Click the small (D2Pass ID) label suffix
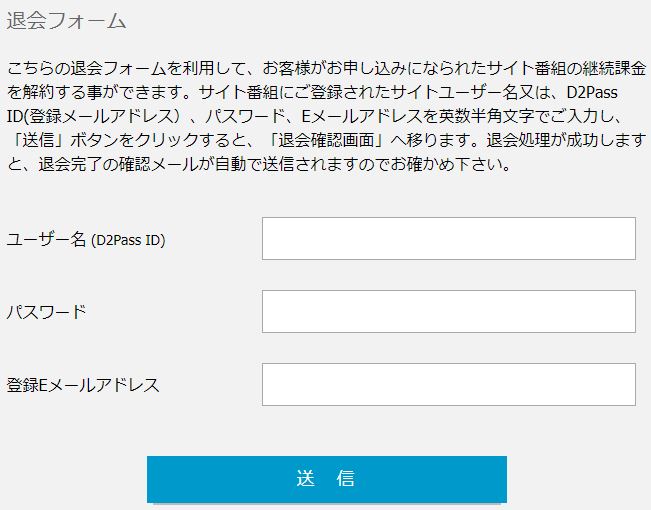This screenshot has width=651, height=510. point(128,240)
